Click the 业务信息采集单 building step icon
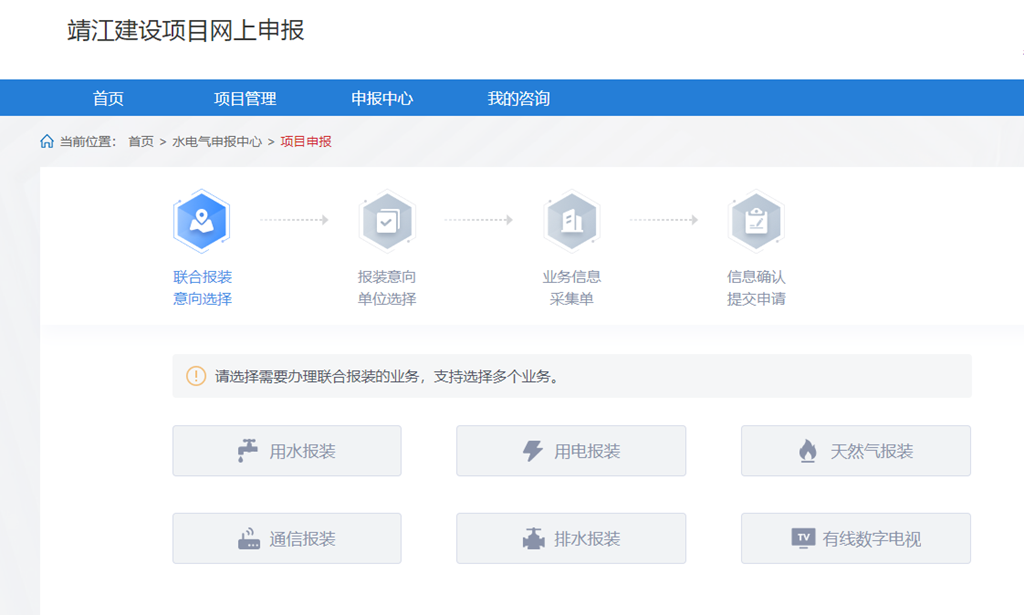 [x=571, y=221]
